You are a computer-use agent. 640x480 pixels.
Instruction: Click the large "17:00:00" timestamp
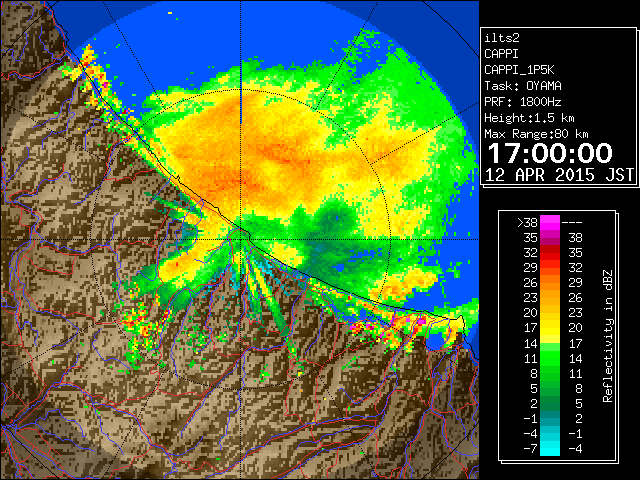pyautogui.click(x=550, y=153)
